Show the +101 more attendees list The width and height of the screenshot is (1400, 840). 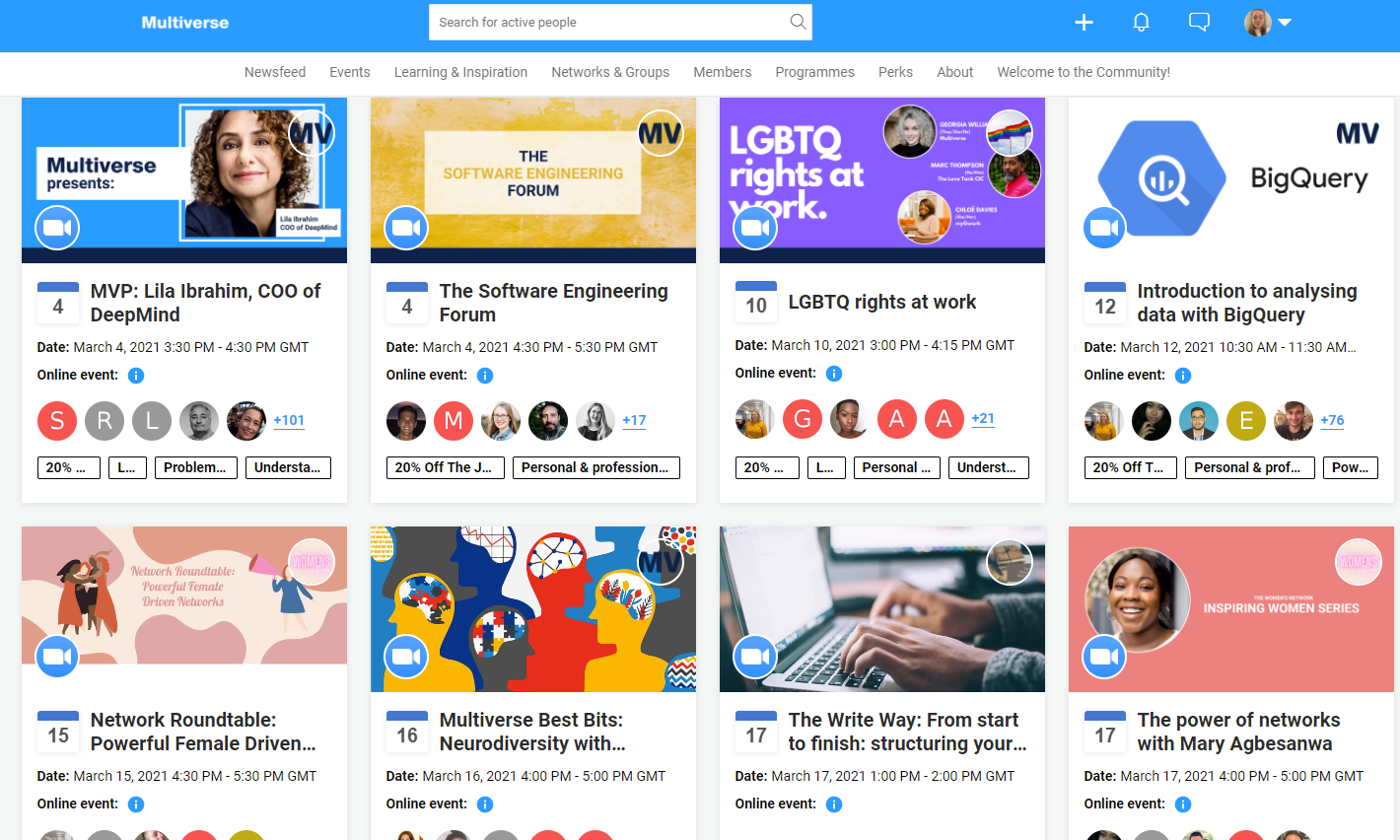click(x=289, y=420)
